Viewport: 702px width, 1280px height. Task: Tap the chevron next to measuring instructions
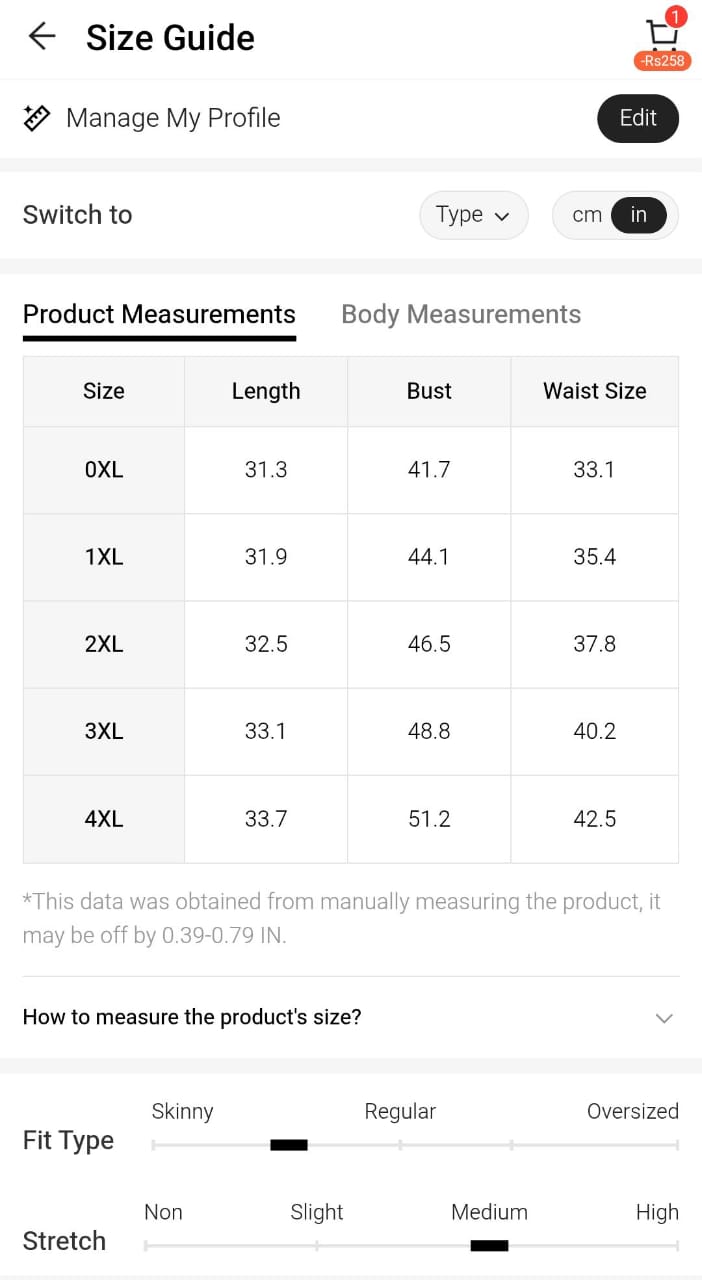(x=664, y=1018)
